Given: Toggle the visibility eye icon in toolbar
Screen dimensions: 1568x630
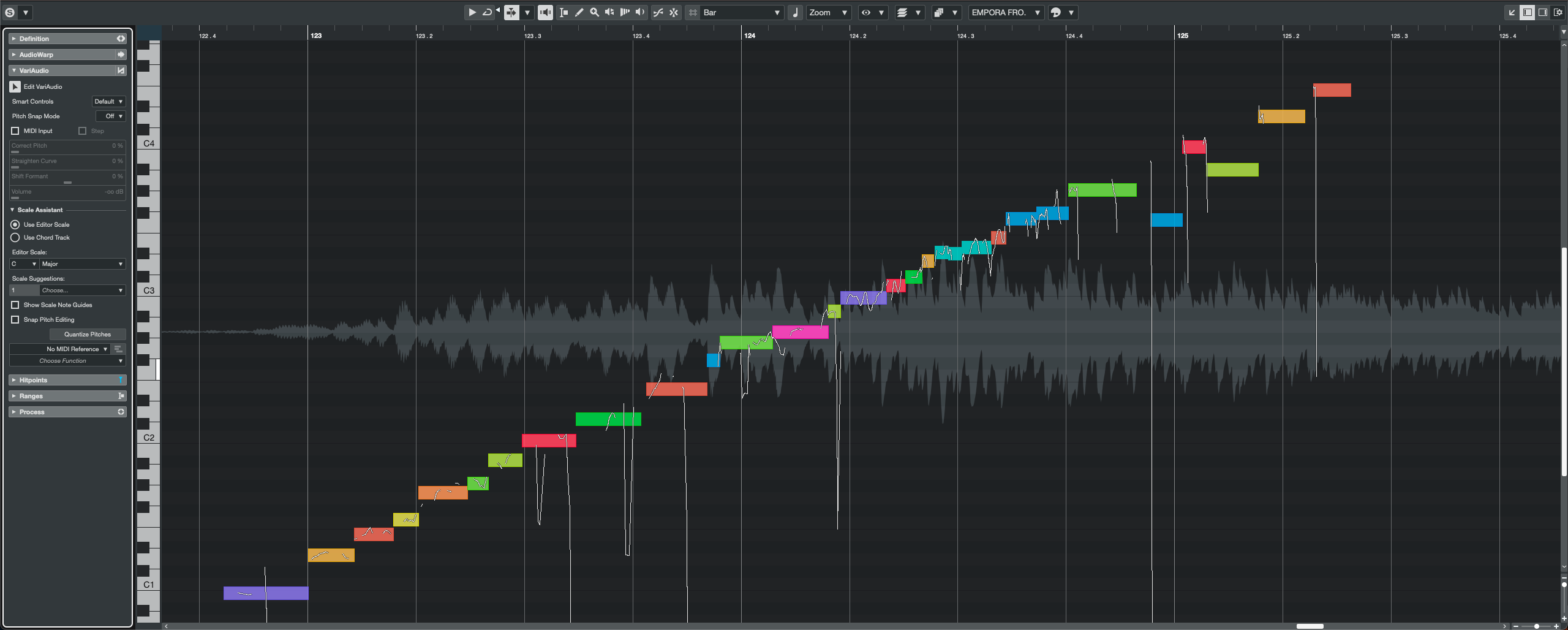Looking at the screenshot, I should [x=866, y=12].
